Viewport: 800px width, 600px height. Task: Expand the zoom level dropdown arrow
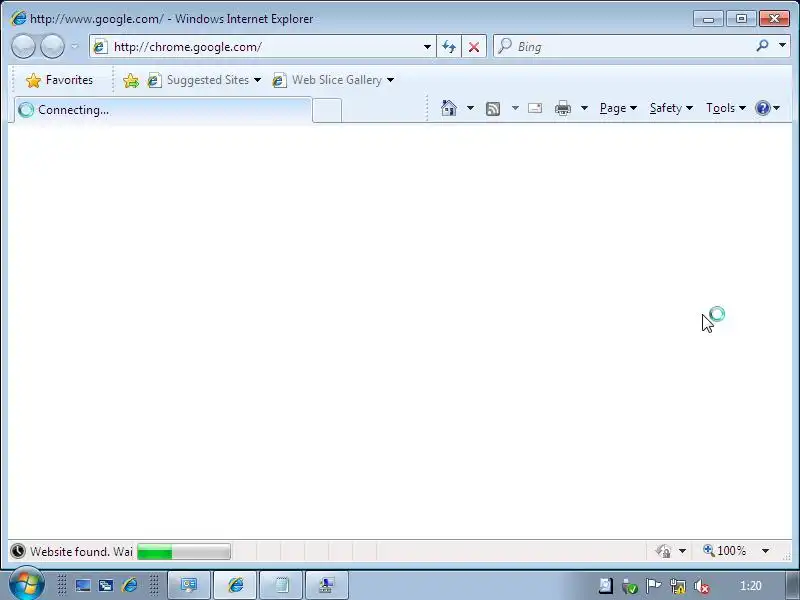(x=765, y=551)
